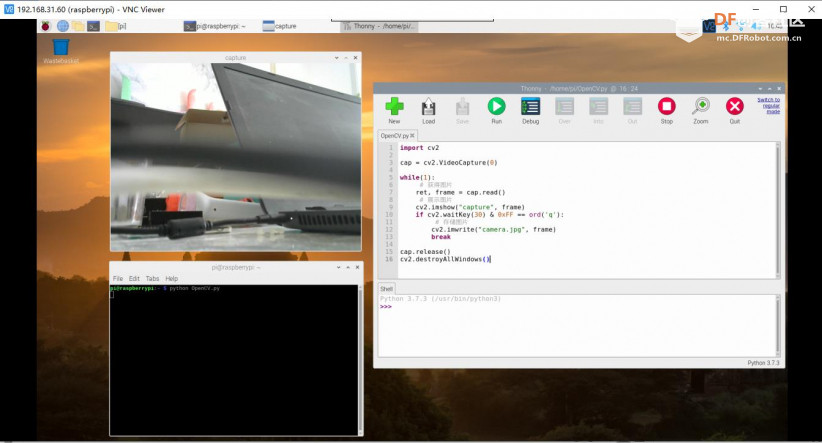The image size is (822, 443).
Task: Click the terminal window vertical scrollbar
Action: 360,360
